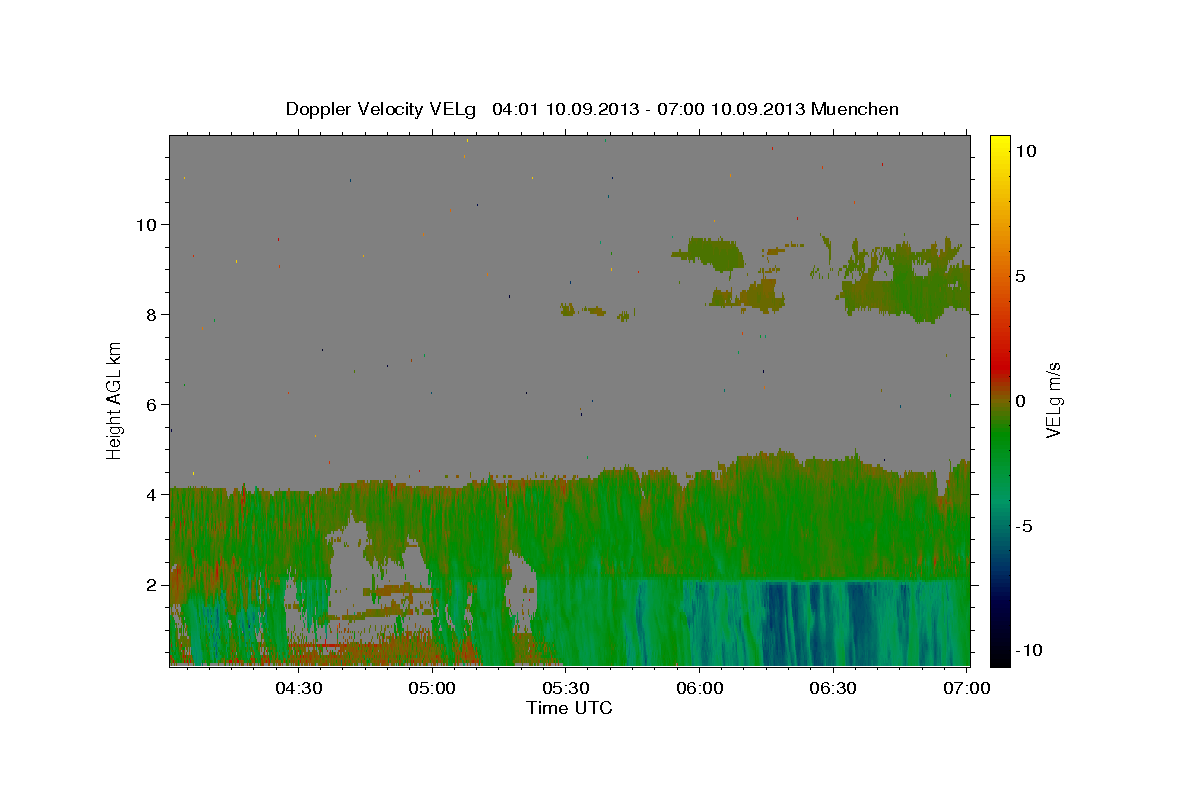The height and width of the screenshot is (800, 1200).
Task: Click the 05:00 time tick label
Action: point(433,689)
